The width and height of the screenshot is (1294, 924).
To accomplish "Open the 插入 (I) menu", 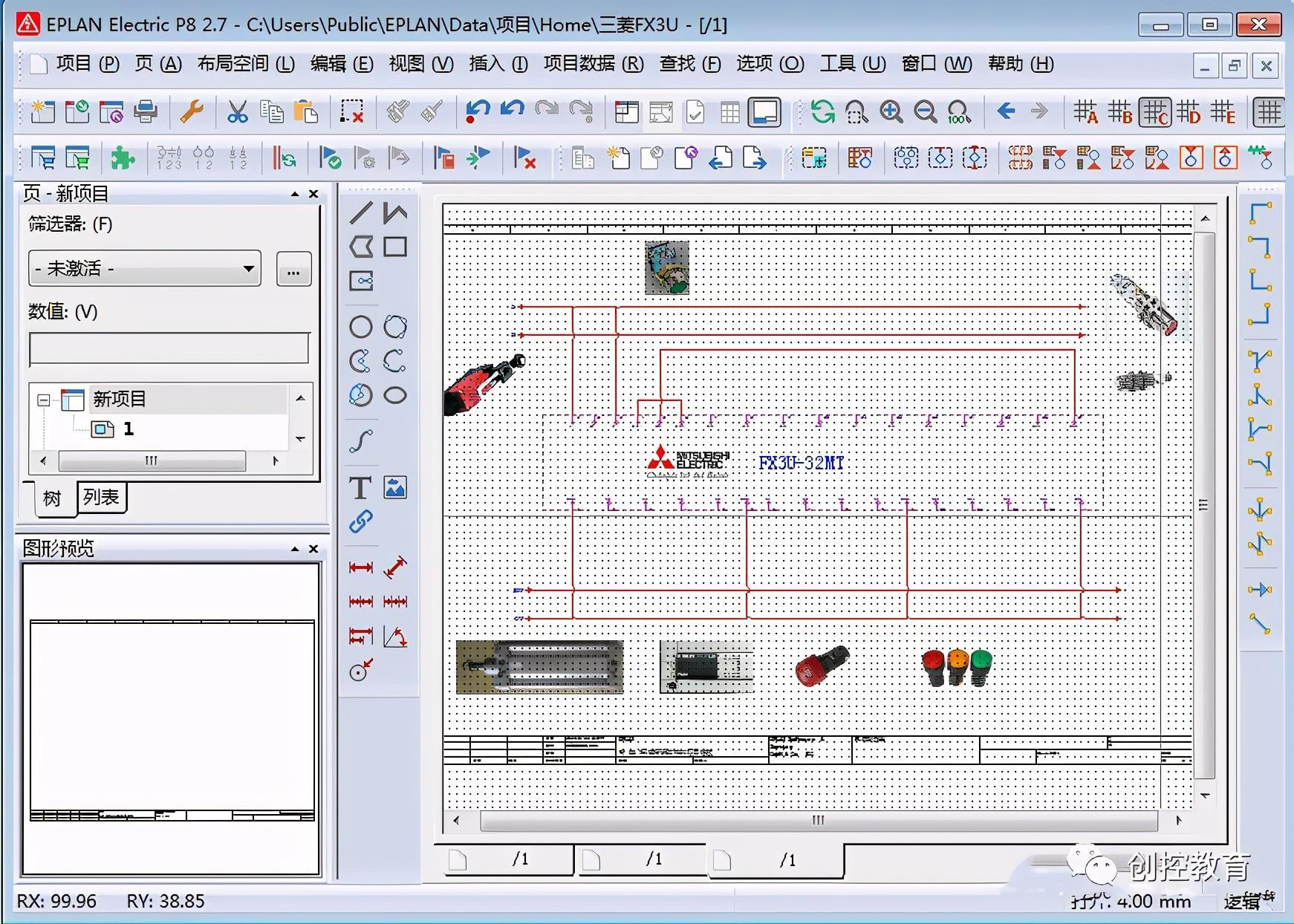I will tap(498, 64).
